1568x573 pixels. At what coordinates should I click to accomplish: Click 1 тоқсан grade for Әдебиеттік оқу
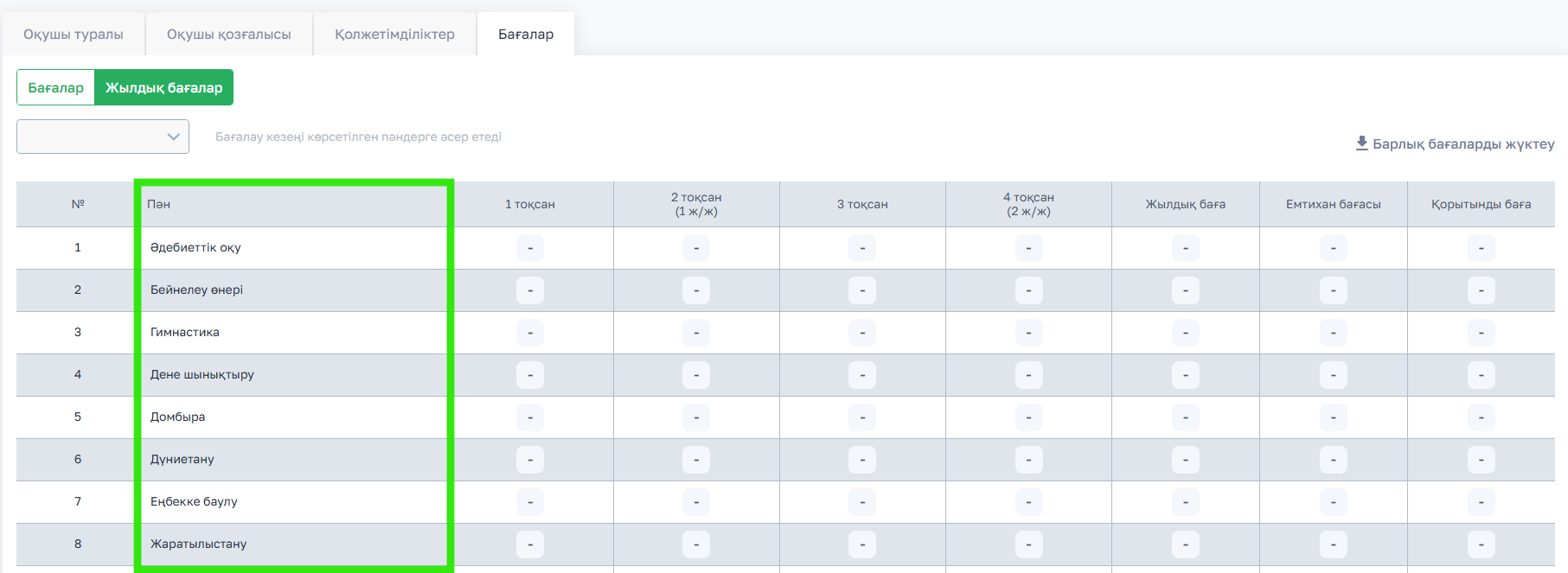point(530,248)
